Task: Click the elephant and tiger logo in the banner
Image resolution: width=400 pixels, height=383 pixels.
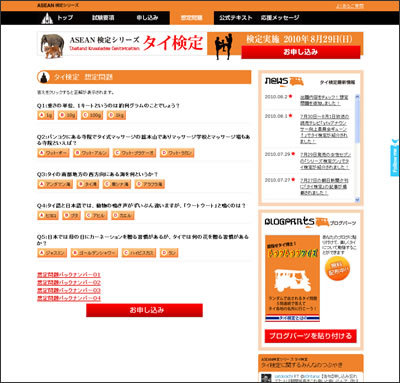Action: click(x=52, y=46)
